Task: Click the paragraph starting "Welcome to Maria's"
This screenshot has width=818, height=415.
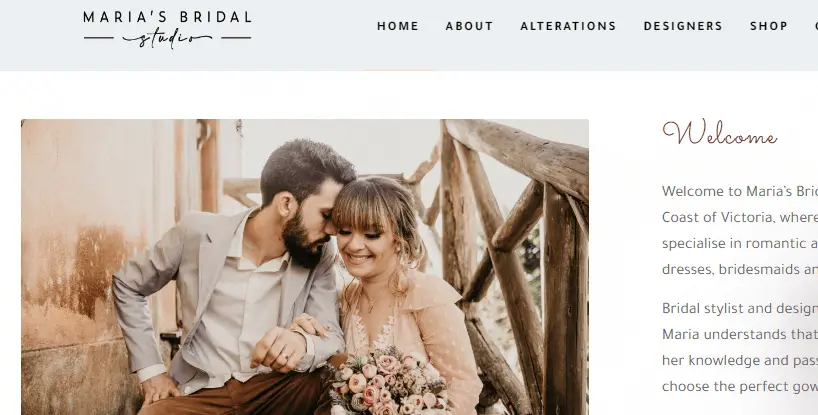Action: [x=740, y=230]
